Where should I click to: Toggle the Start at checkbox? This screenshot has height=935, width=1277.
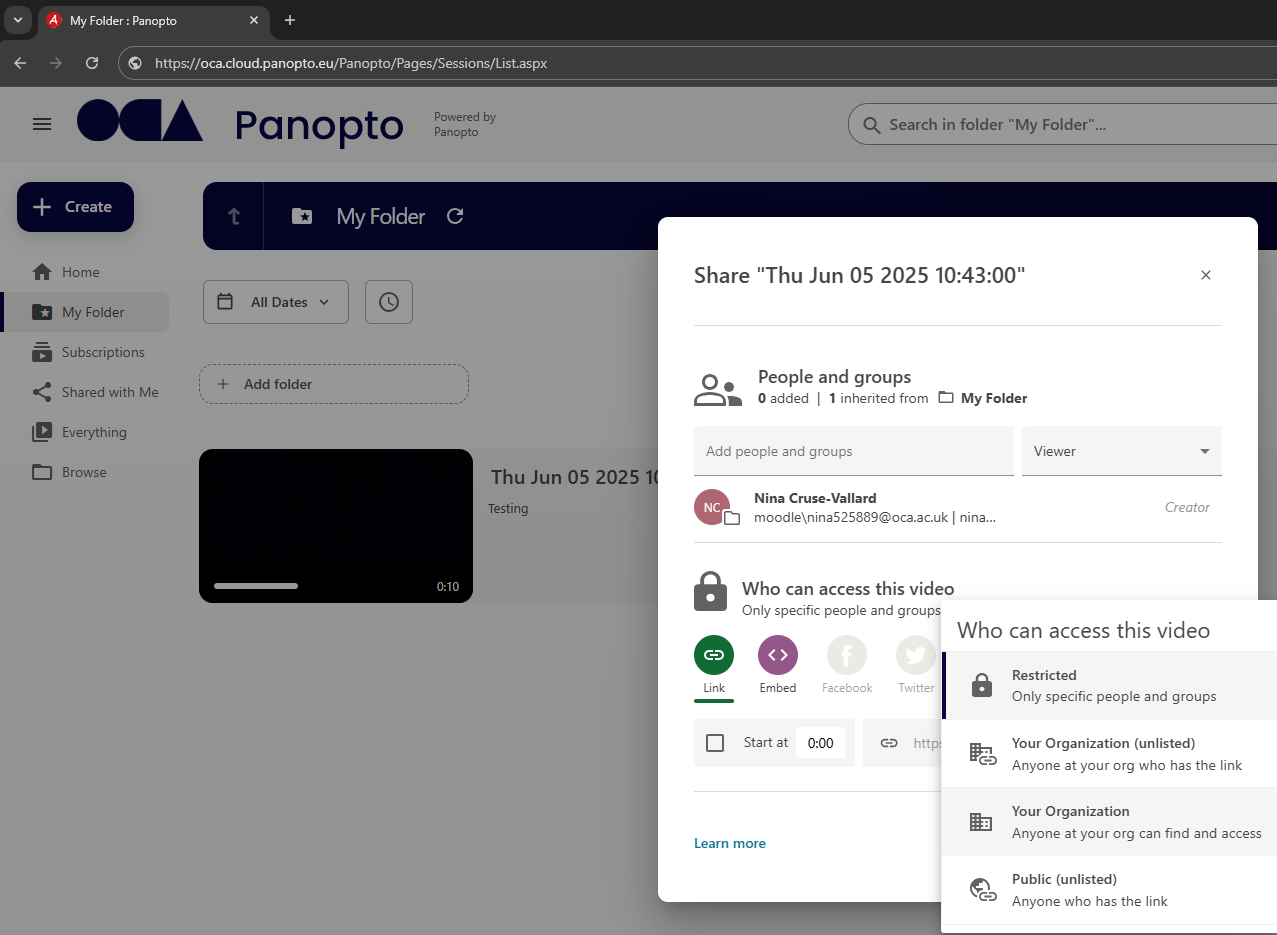[x=715, y=743]
